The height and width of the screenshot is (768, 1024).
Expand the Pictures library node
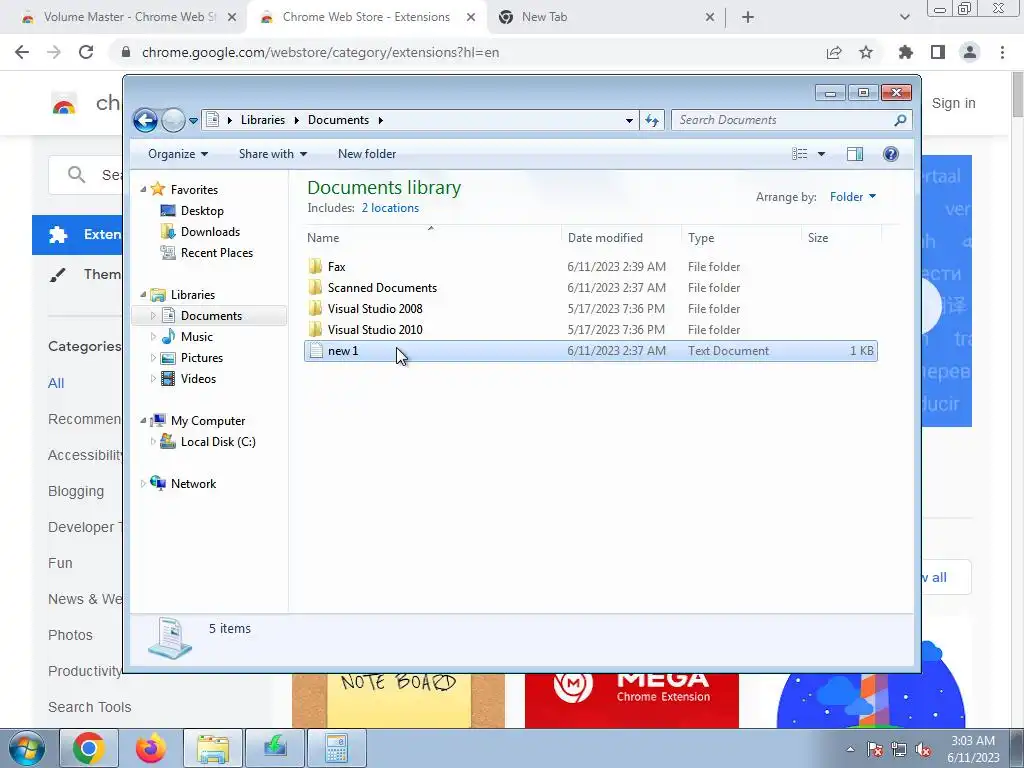(x=153, y=358)
